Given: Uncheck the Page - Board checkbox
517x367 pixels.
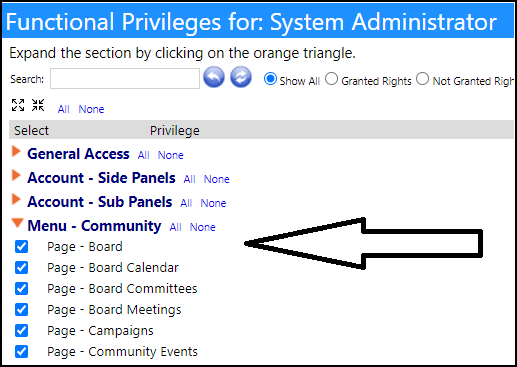Looking at the screenshot, I should [x=22, y=247].
